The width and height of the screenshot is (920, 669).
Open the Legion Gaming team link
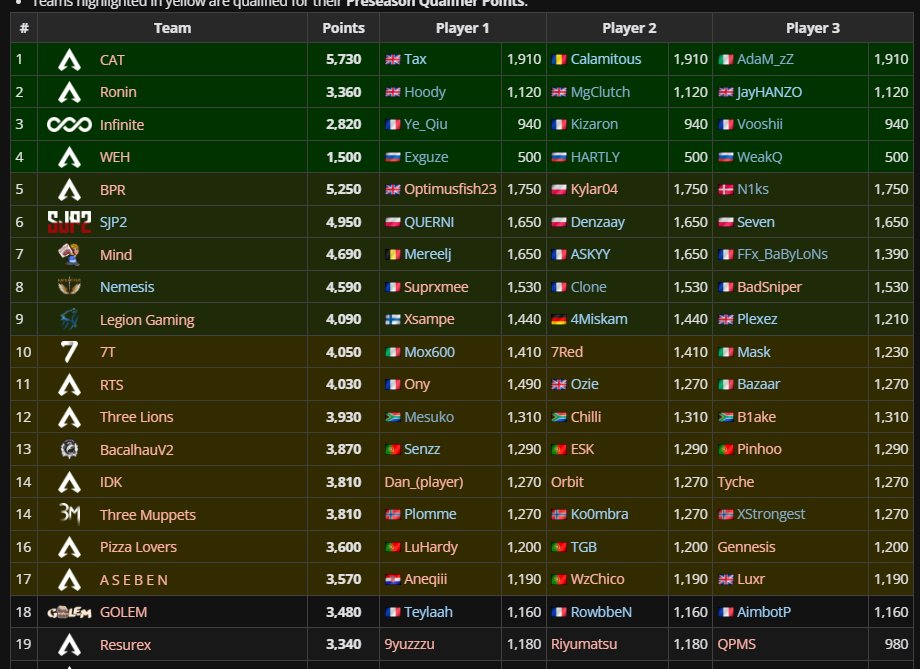coord(147,320)
